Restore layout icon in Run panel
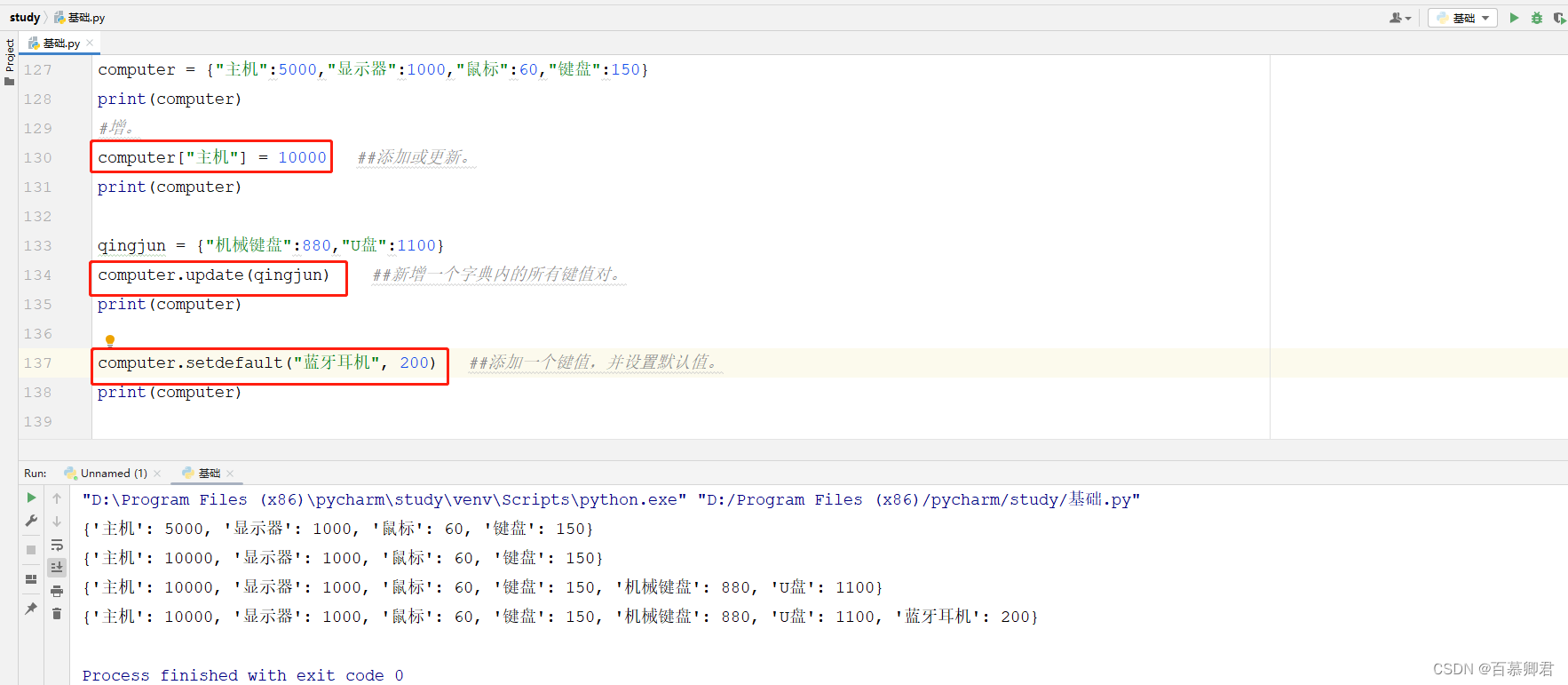 pos(31,579)
